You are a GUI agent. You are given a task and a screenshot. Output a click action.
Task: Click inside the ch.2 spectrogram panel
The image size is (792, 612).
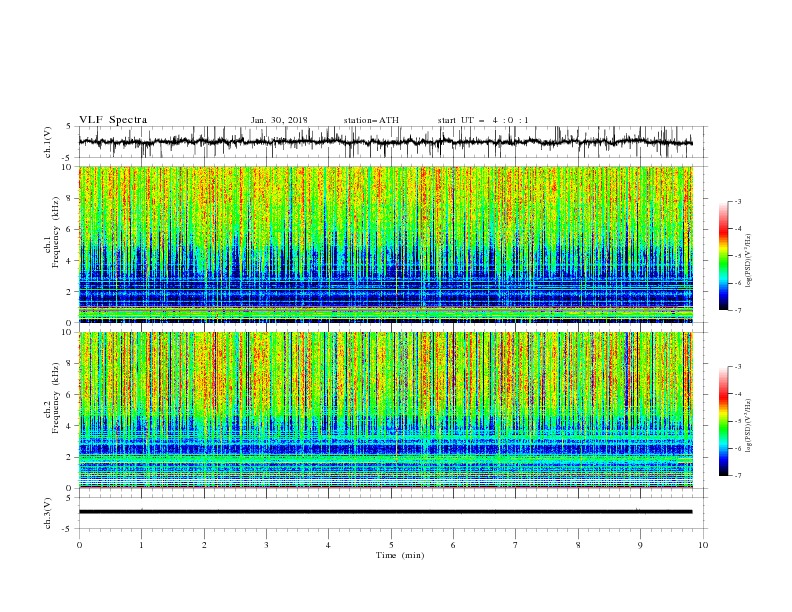tap(385, 410)
